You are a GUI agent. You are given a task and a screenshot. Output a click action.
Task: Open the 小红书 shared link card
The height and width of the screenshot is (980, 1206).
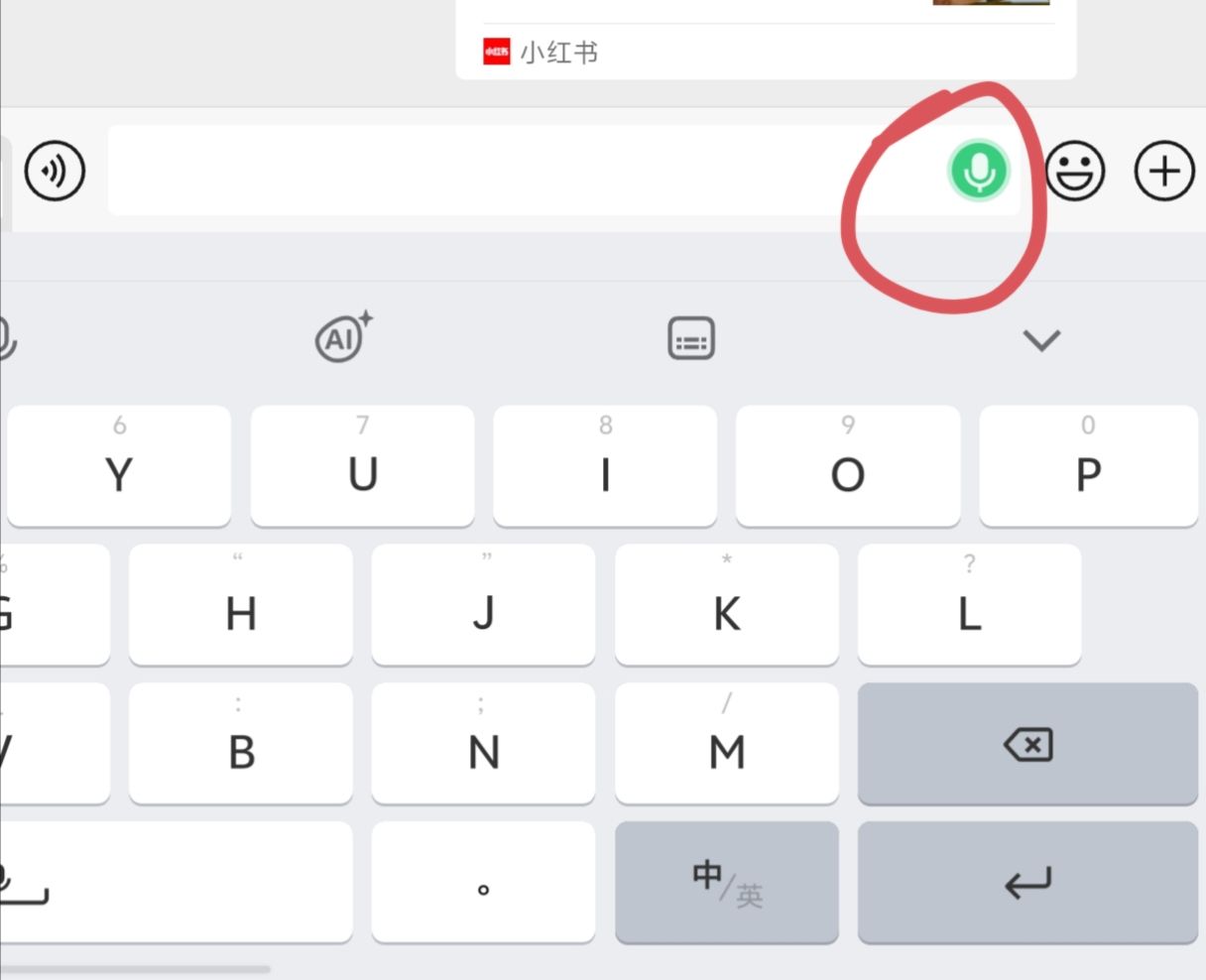coord(766,40)
